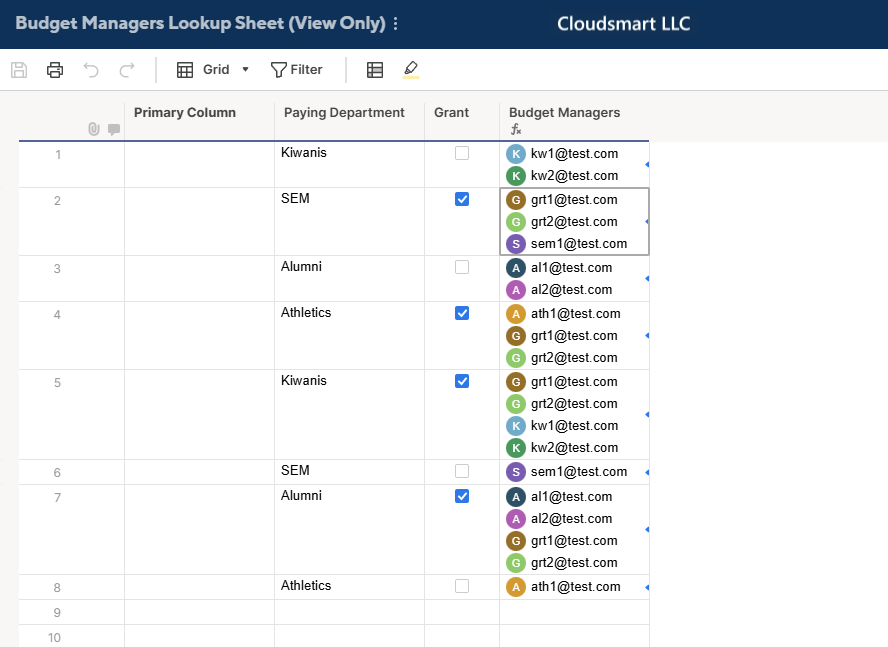Click the Save disk icon

(19, 70)
